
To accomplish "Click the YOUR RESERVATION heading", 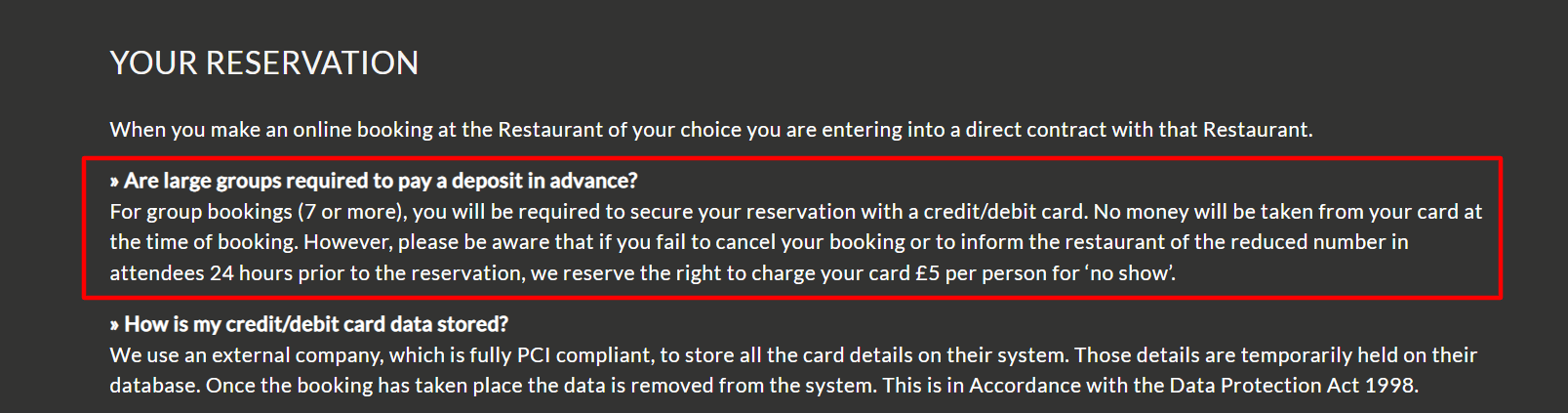I will (x=264, y=63).
